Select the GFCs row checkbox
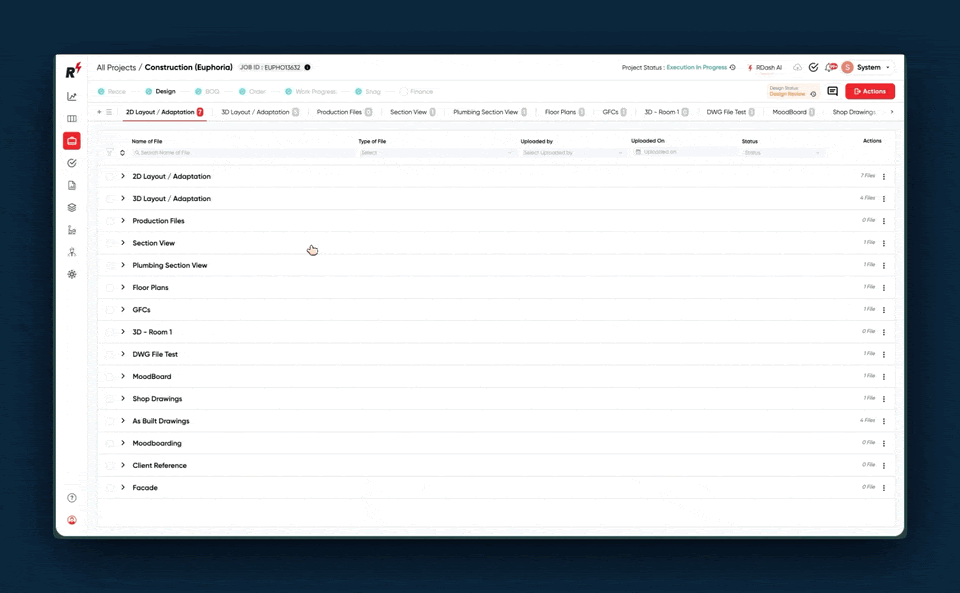The width and height of the screenshot is (960, 593). pos(110,310)
